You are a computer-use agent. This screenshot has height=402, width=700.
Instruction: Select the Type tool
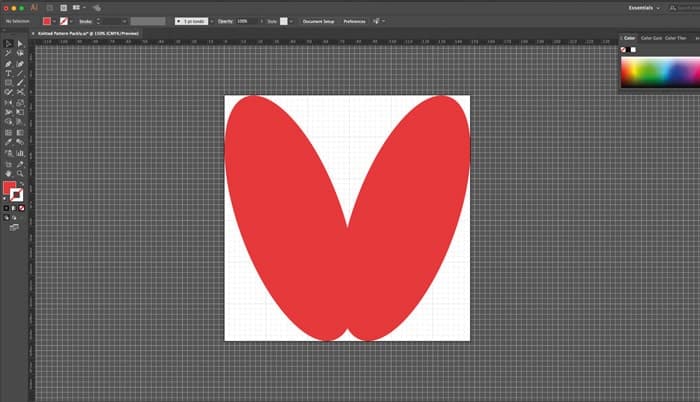[8, 74]
